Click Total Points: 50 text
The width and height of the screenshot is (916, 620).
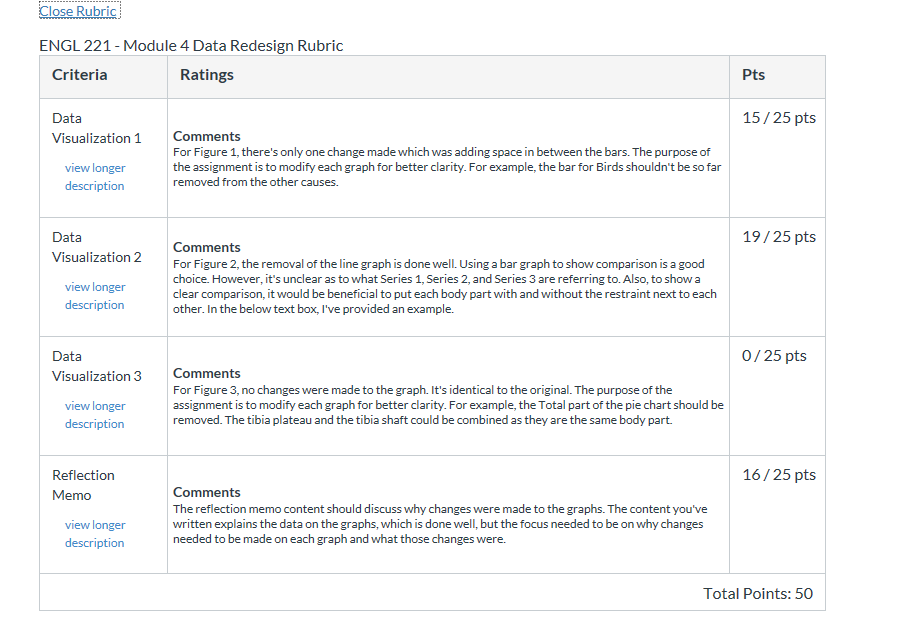pyautogui.click(x=758, y=594)
